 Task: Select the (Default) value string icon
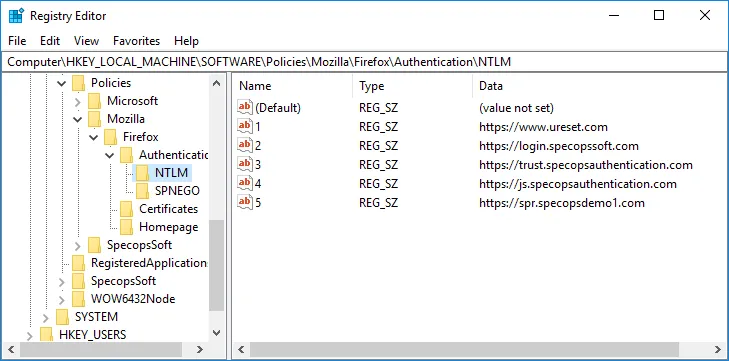245,107
